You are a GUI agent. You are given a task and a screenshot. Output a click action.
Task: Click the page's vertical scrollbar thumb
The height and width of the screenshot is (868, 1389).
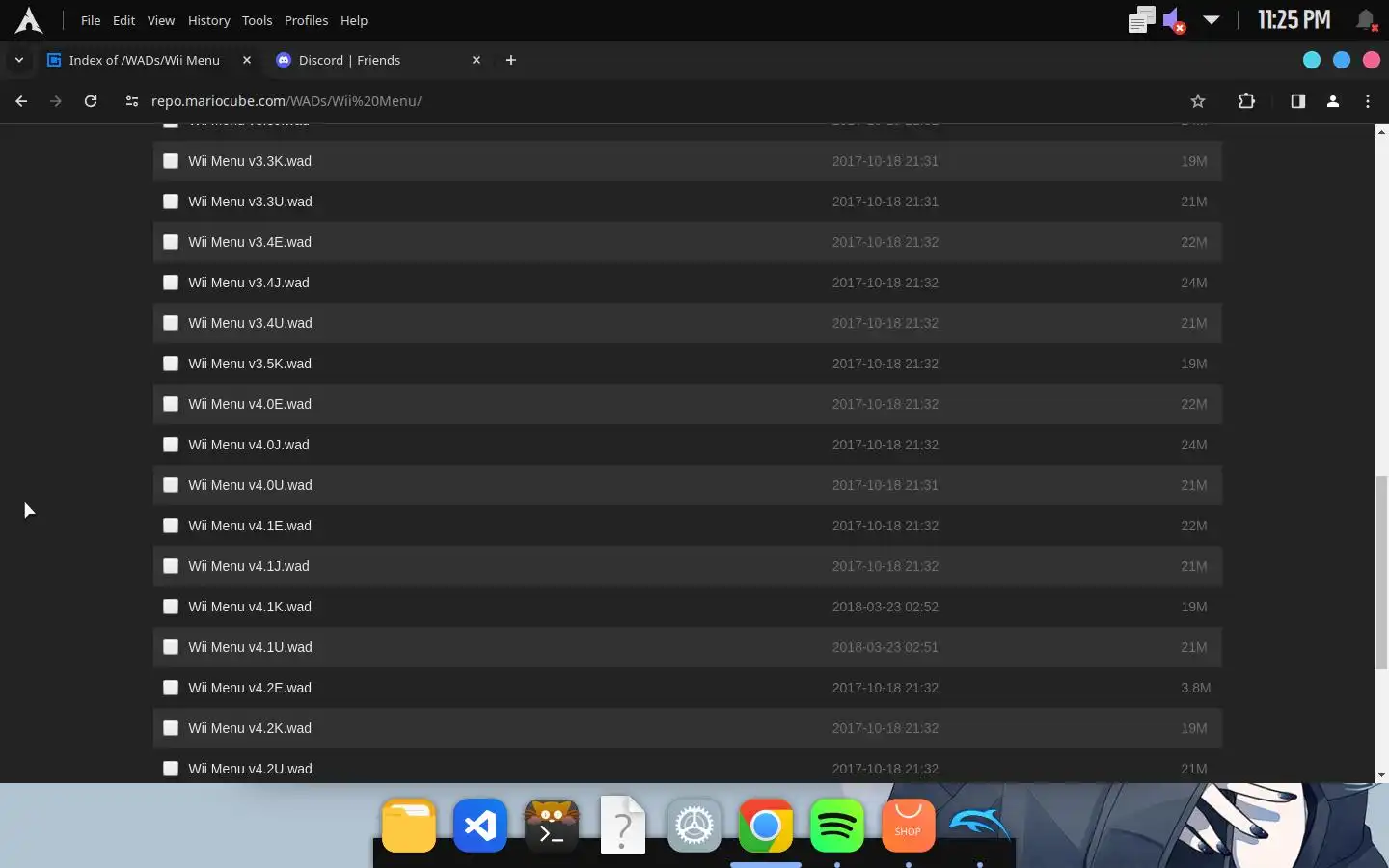coord(1381,573)
